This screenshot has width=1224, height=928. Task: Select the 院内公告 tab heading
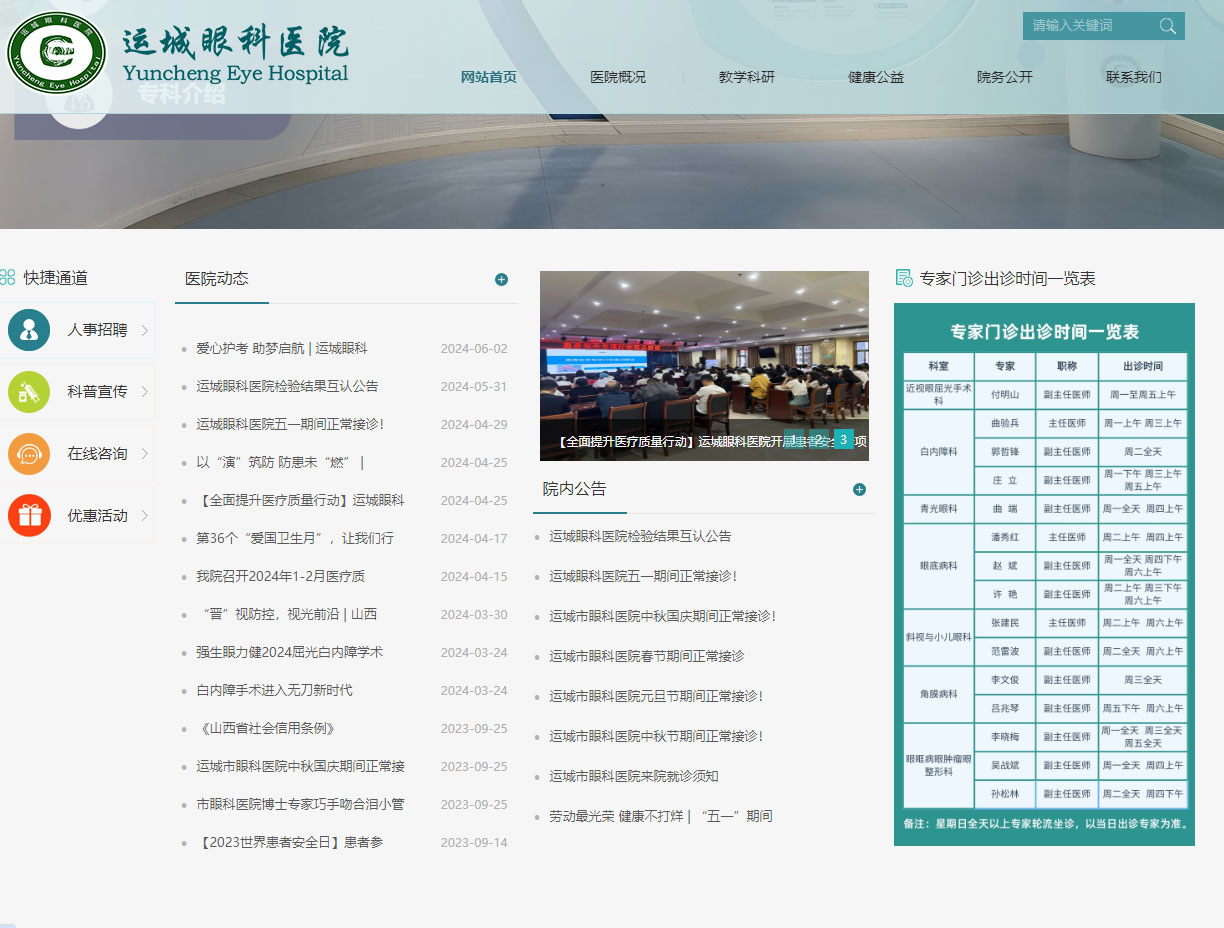pyautogui.click(x=575, y=489)
